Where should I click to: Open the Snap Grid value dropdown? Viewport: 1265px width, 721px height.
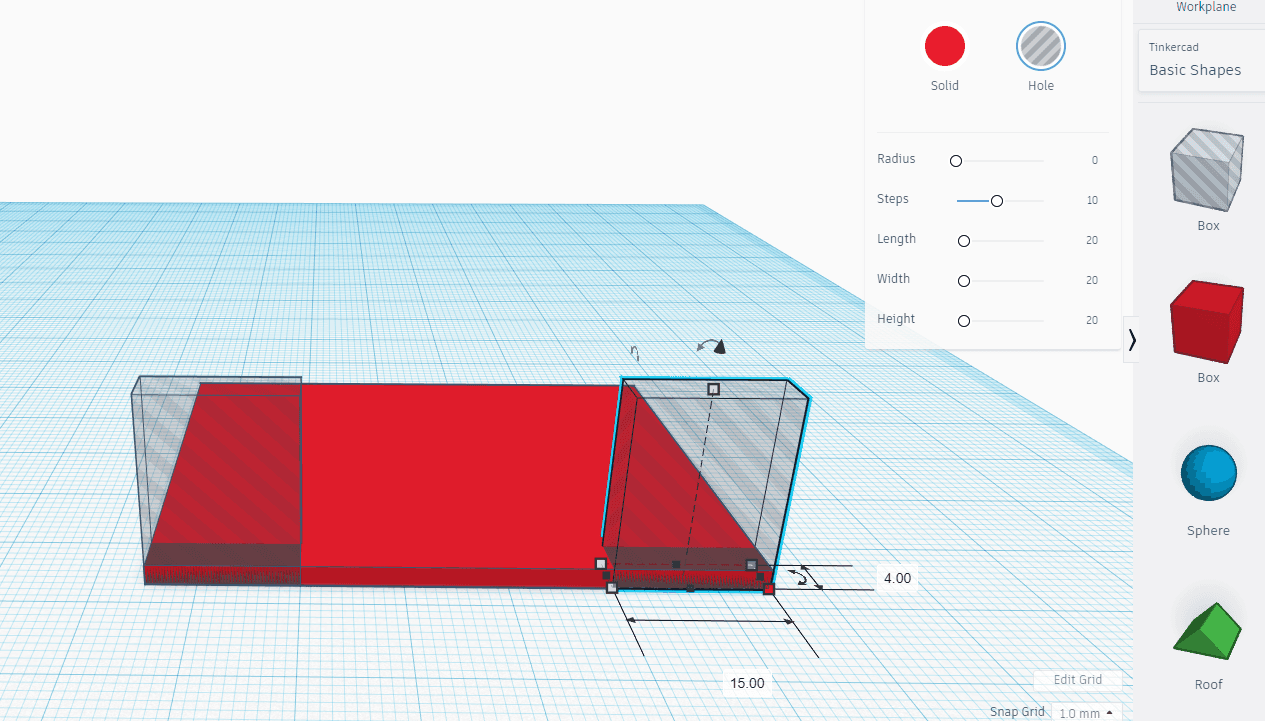[1085, 713]
